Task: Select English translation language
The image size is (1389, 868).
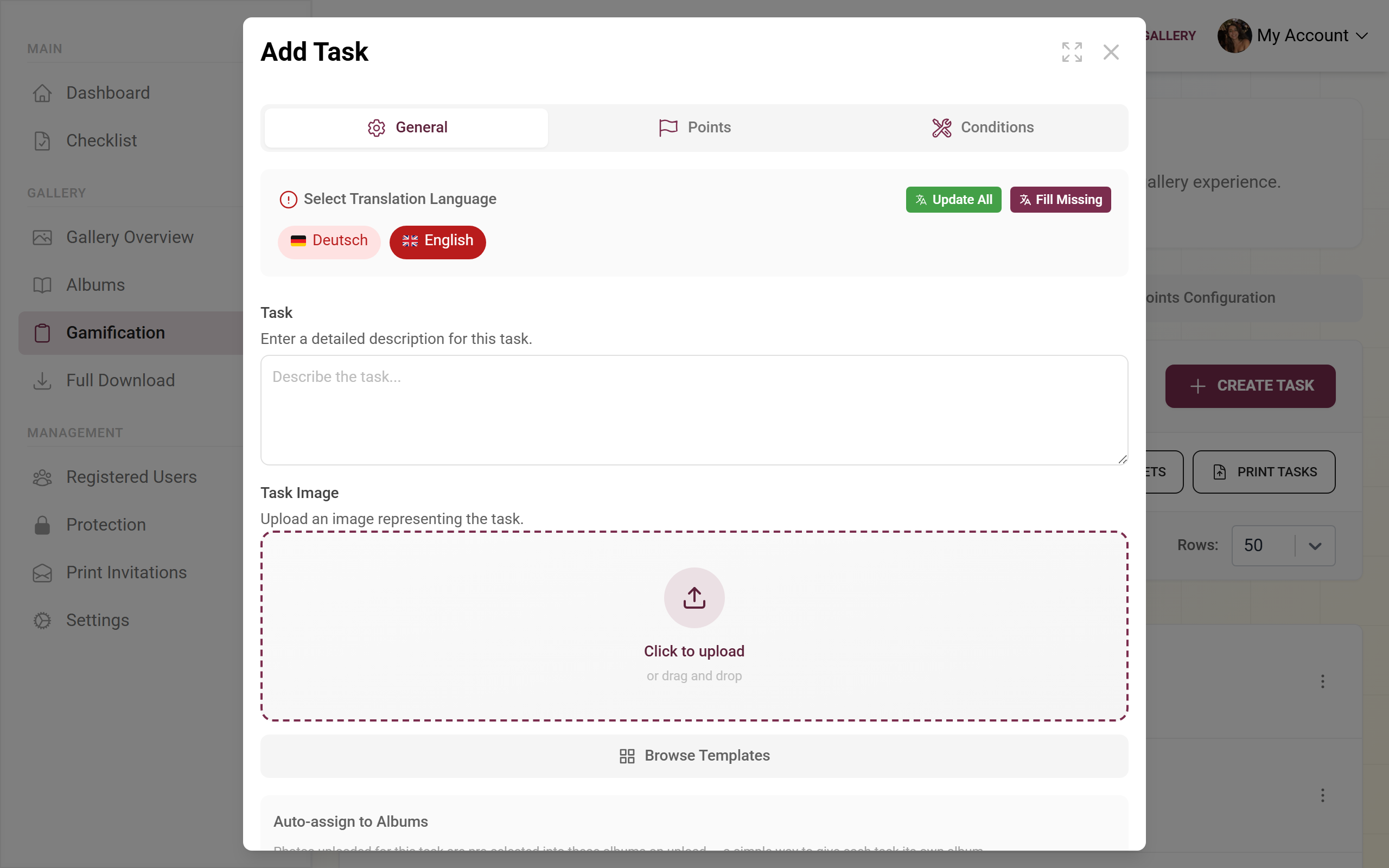Action: [437, 242]
